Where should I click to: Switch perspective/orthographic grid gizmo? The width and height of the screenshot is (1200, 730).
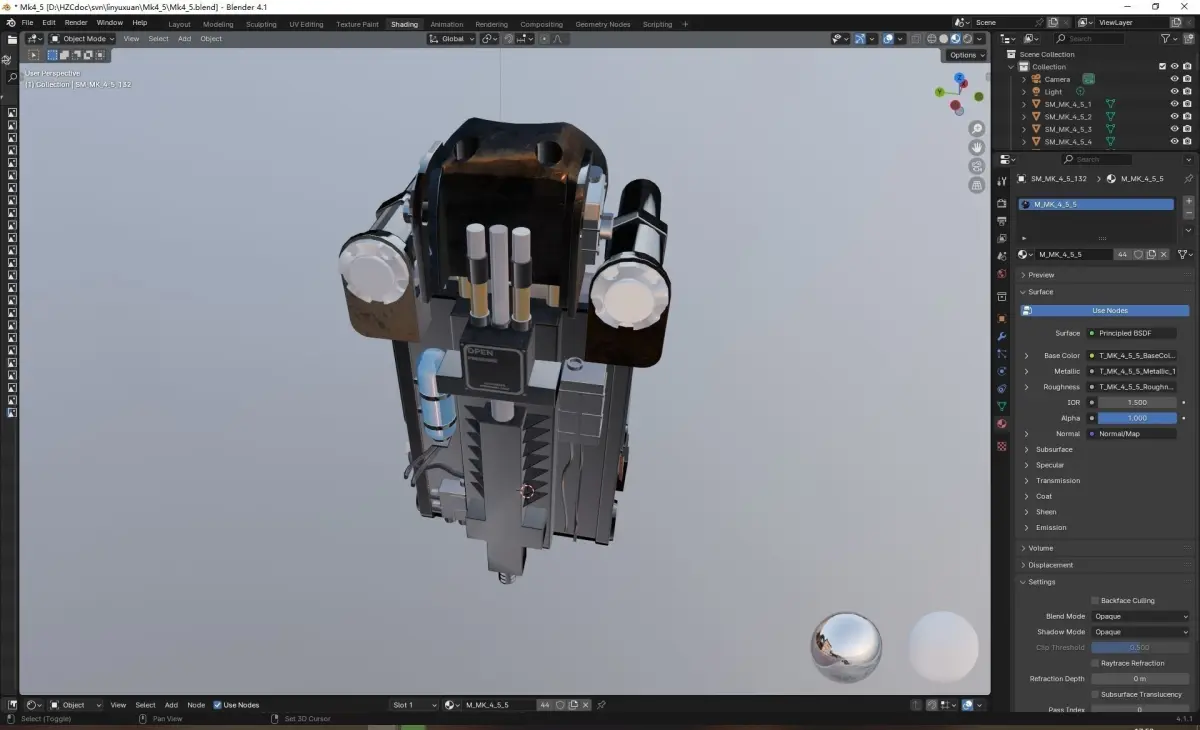[977, 185]
